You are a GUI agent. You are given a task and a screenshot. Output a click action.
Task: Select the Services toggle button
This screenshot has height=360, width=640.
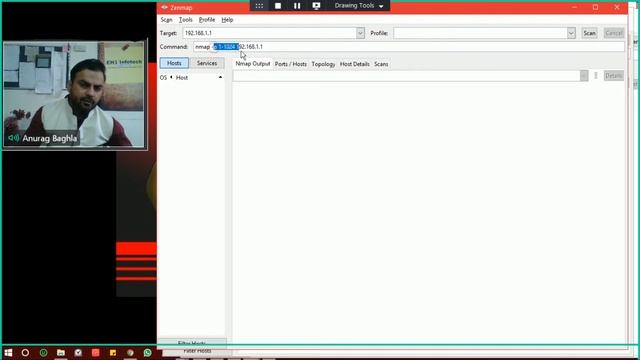point(207,63)
